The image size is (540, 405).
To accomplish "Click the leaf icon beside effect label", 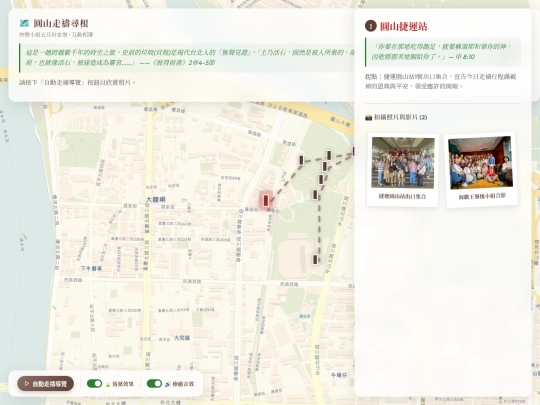I will tap(108, 384).
